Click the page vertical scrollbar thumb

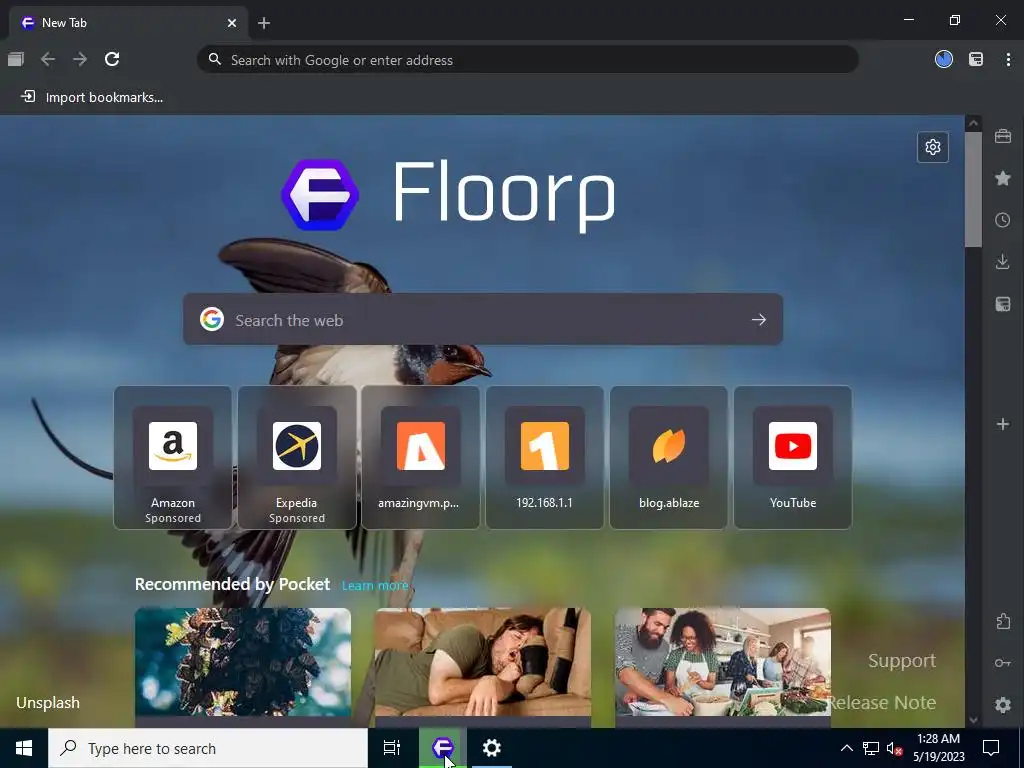(973, 189)
